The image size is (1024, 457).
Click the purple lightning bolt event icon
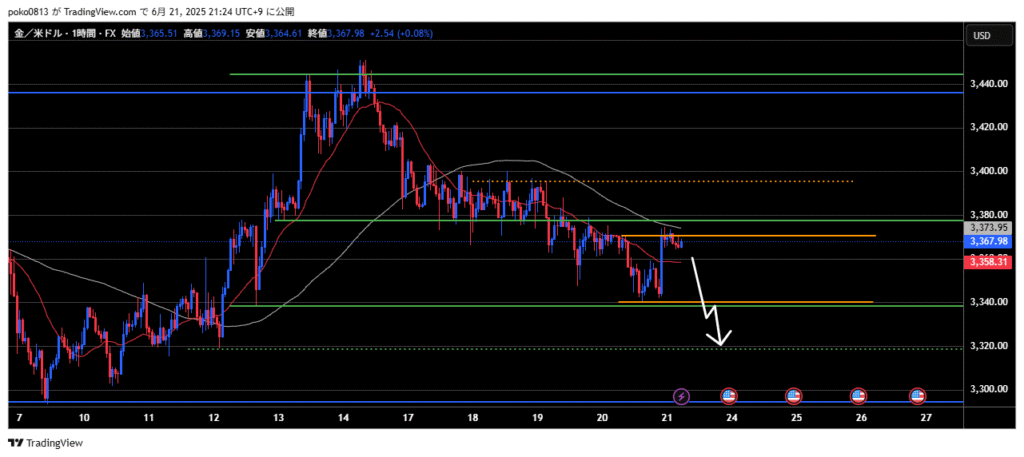click(x=682, y=396)
